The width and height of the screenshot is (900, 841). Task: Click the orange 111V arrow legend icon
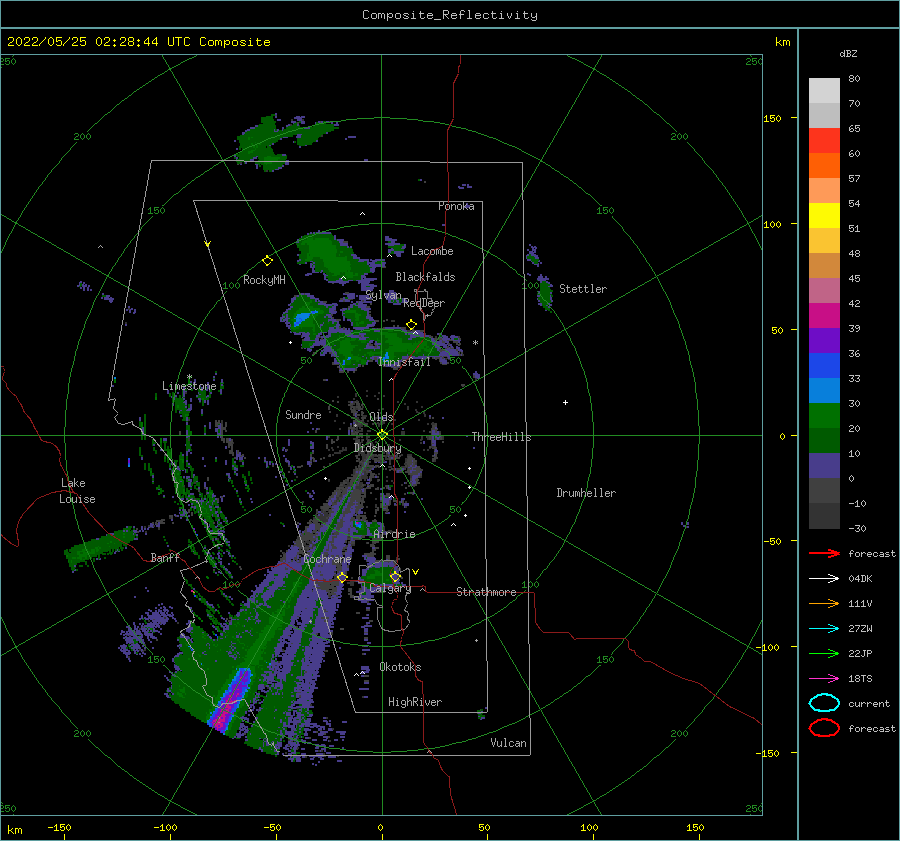click(x=824, y=603)
